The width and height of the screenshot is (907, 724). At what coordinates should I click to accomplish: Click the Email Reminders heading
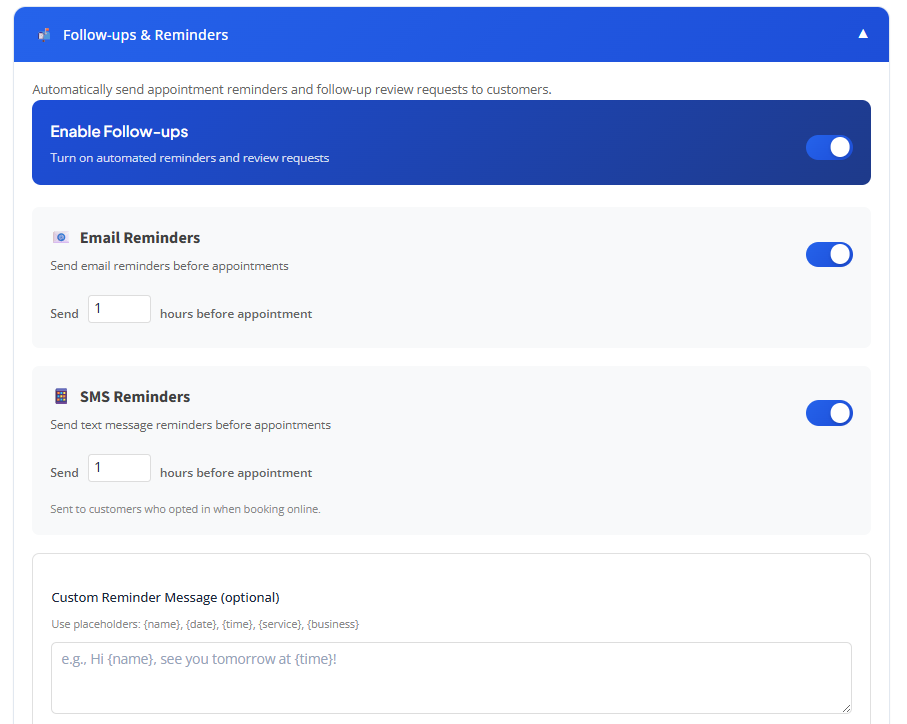[140, 238]
